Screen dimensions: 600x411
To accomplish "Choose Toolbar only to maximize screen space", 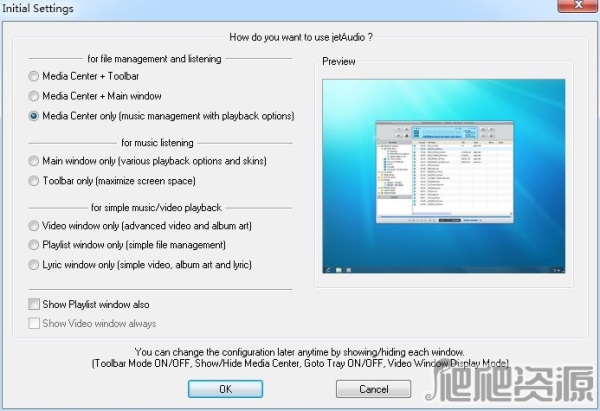I will 35,181.
